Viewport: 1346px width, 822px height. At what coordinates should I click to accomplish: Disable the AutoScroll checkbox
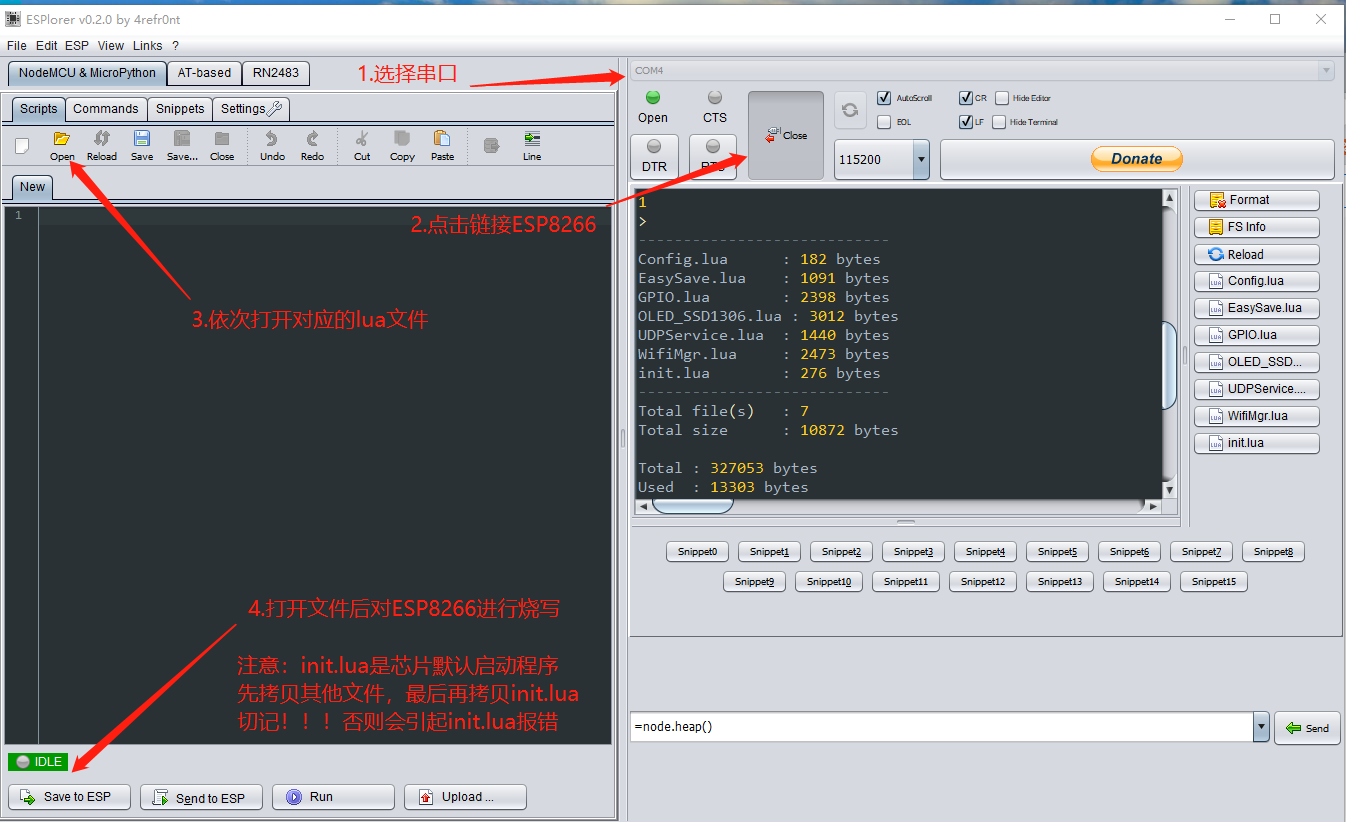point(884,98)
